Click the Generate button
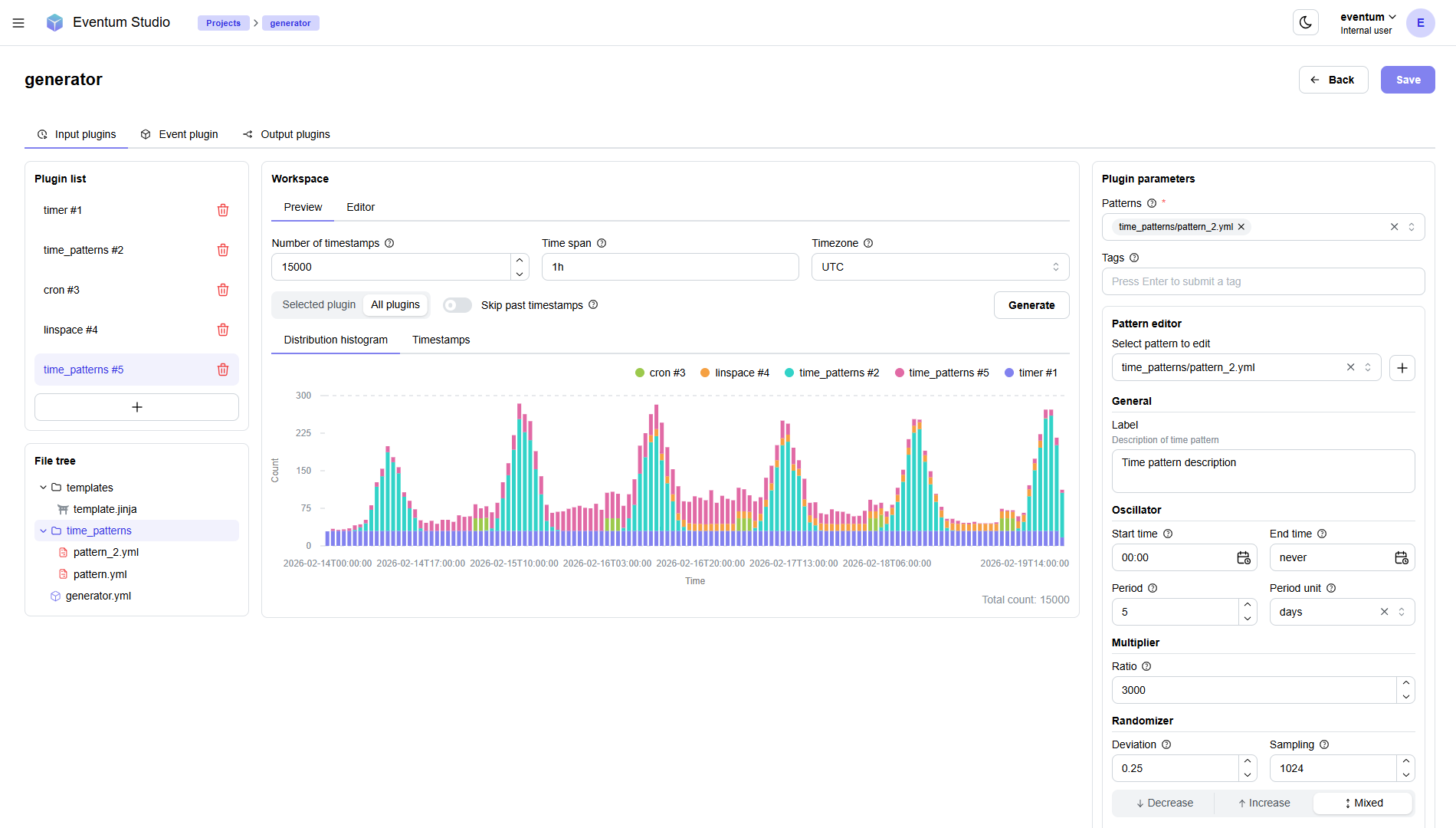Screen dimensions: 1456x828 (x=1031, y=305)
